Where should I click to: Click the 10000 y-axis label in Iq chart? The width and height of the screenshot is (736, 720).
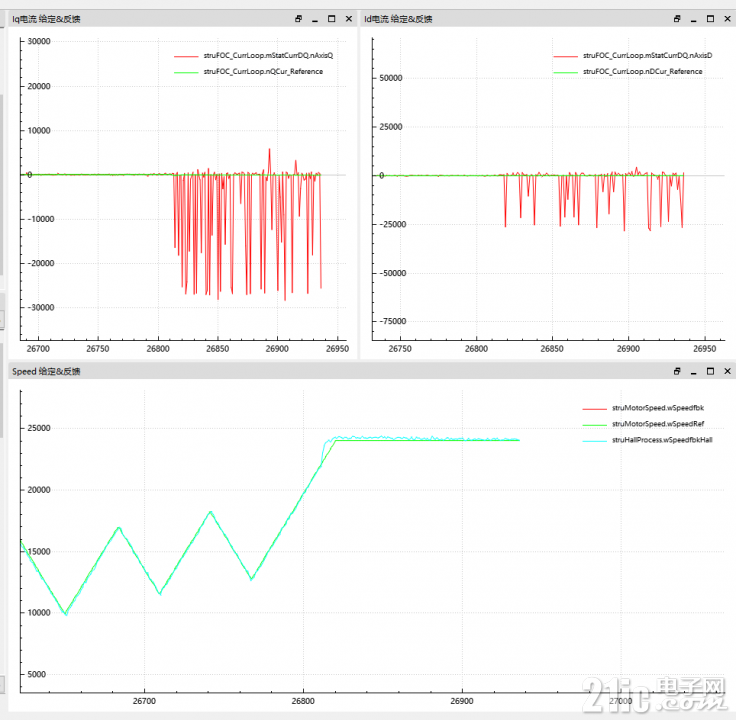pyautogui.click(x=39, y=130)
